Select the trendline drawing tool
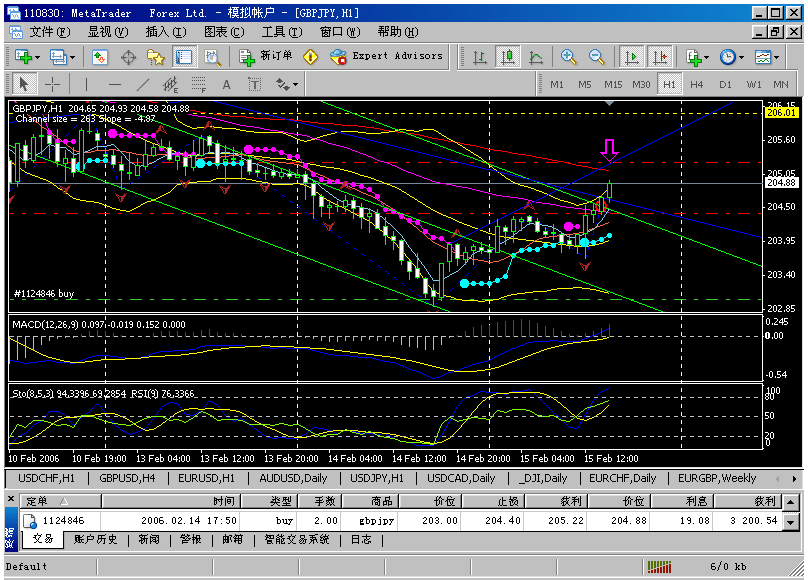808x580 pixels. [x=143, y=84]
